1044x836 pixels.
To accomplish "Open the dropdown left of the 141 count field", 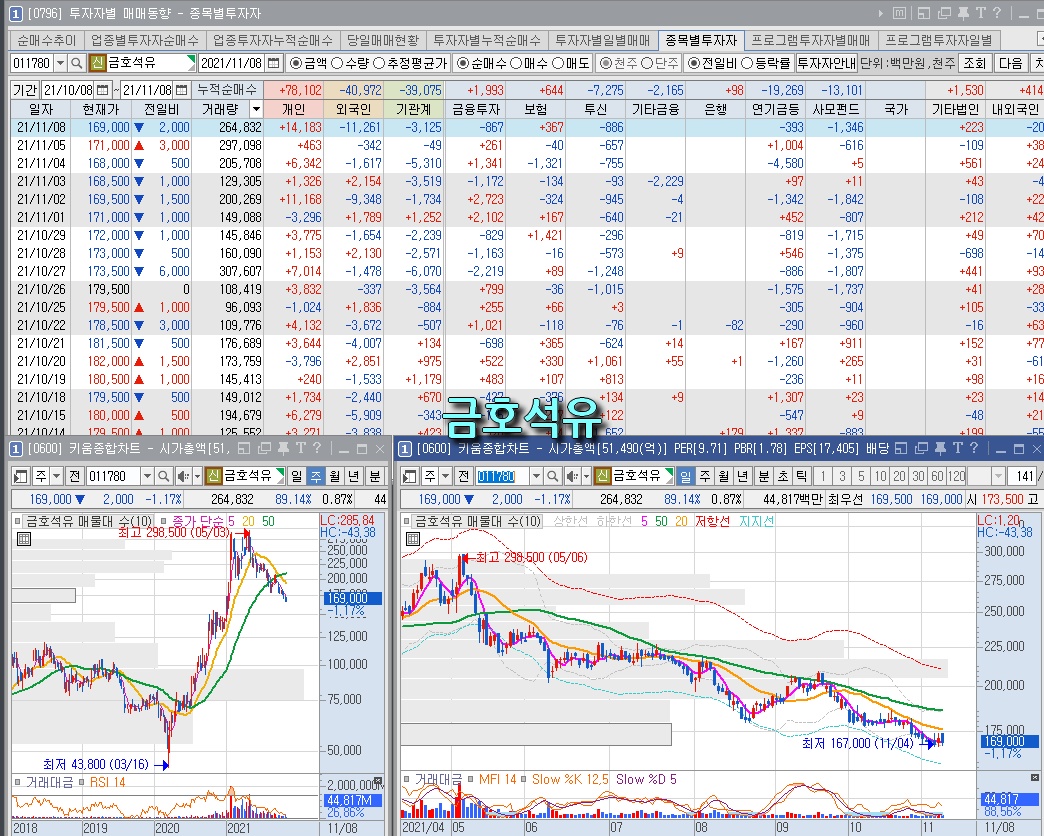I will [998, 476].
